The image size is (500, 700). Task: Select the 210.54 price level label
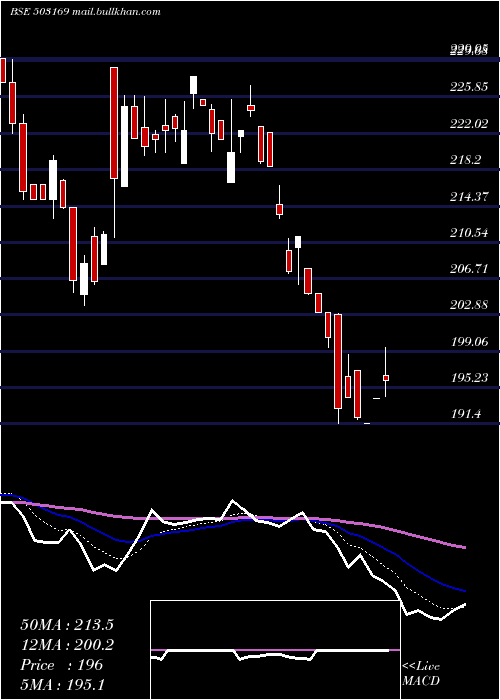coord(469,233)
